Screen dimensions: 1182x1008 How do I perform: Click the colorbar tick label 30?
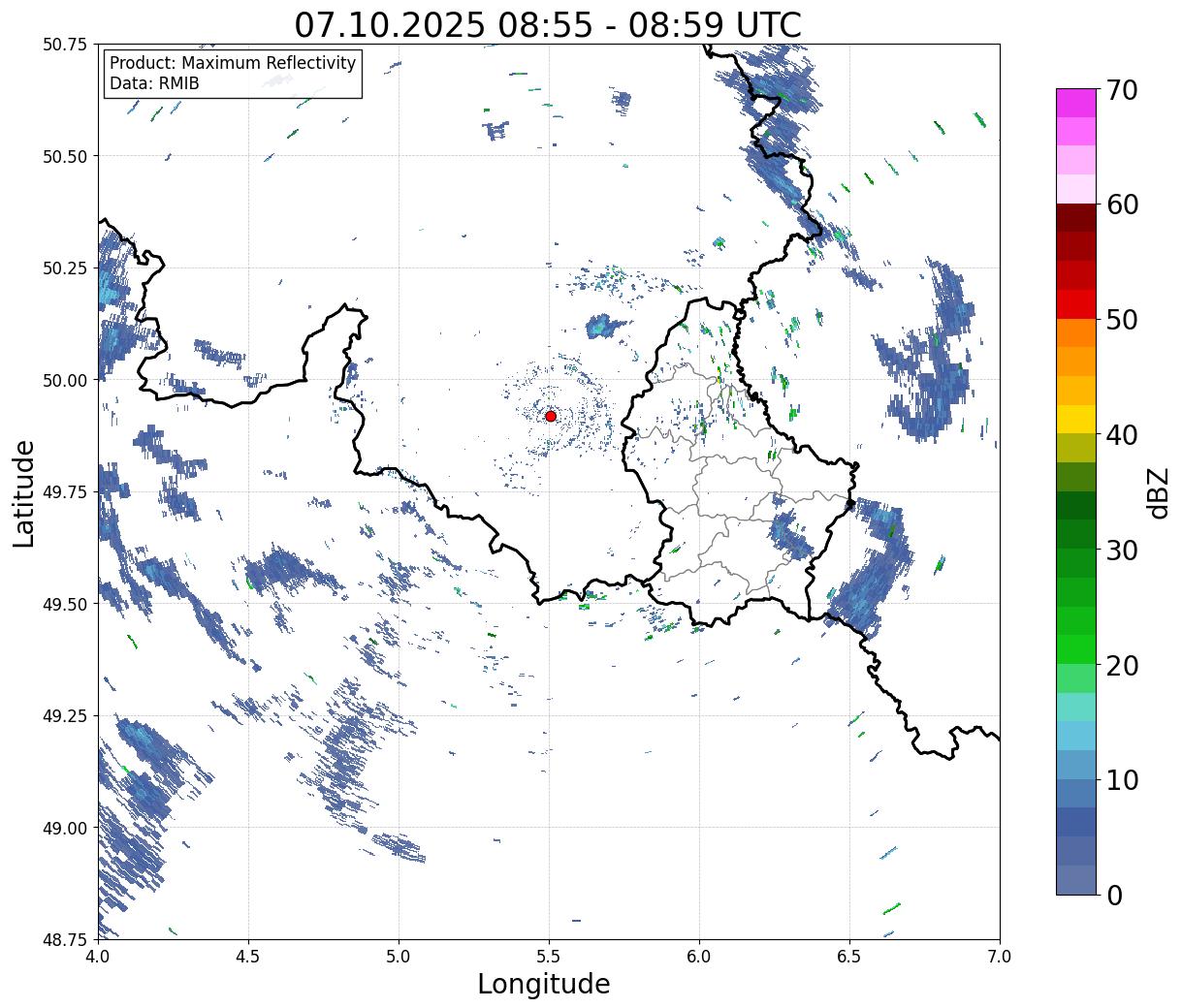(1121, 550)
